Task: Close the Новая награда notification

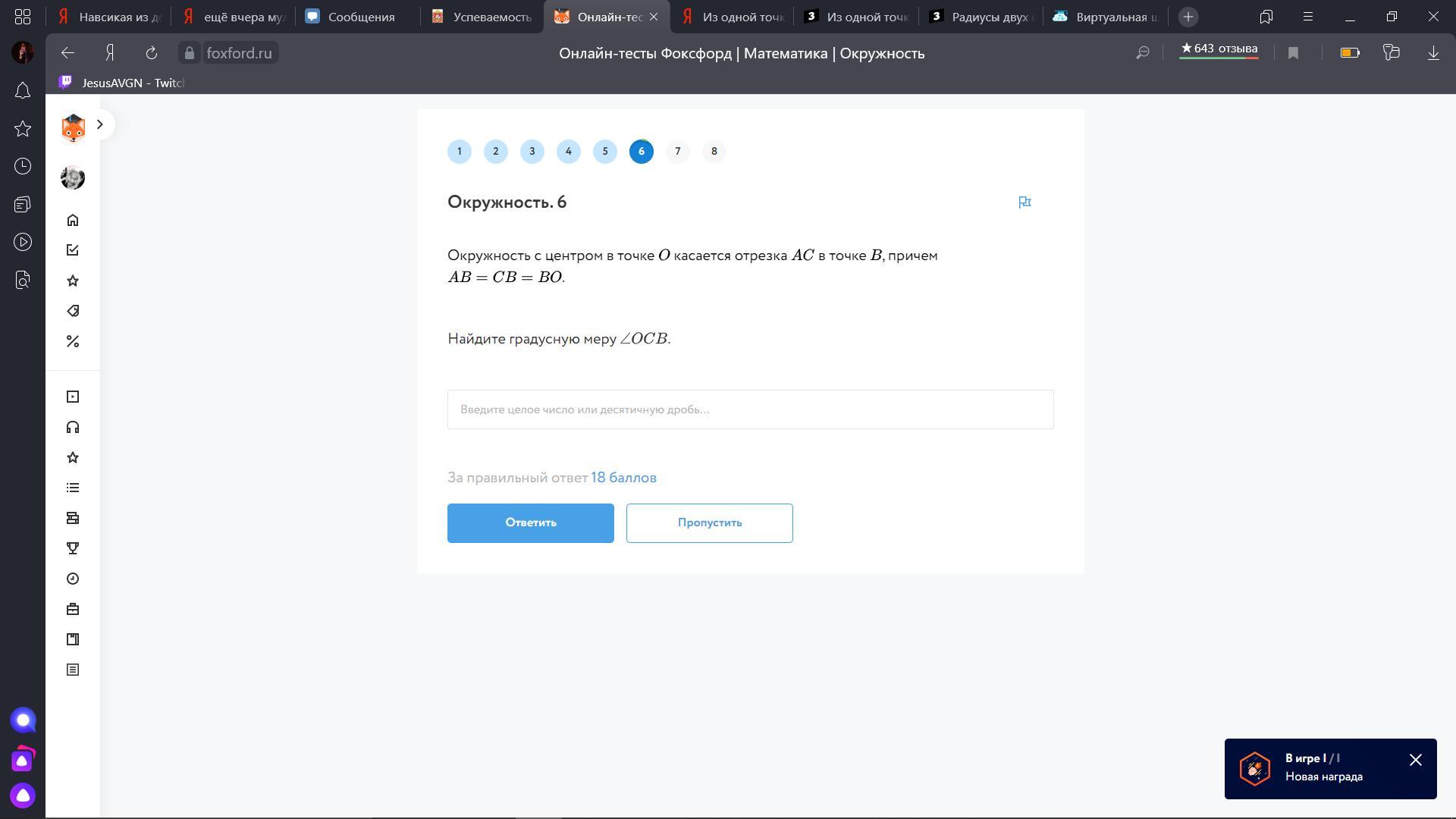Action: [1416, 760]
